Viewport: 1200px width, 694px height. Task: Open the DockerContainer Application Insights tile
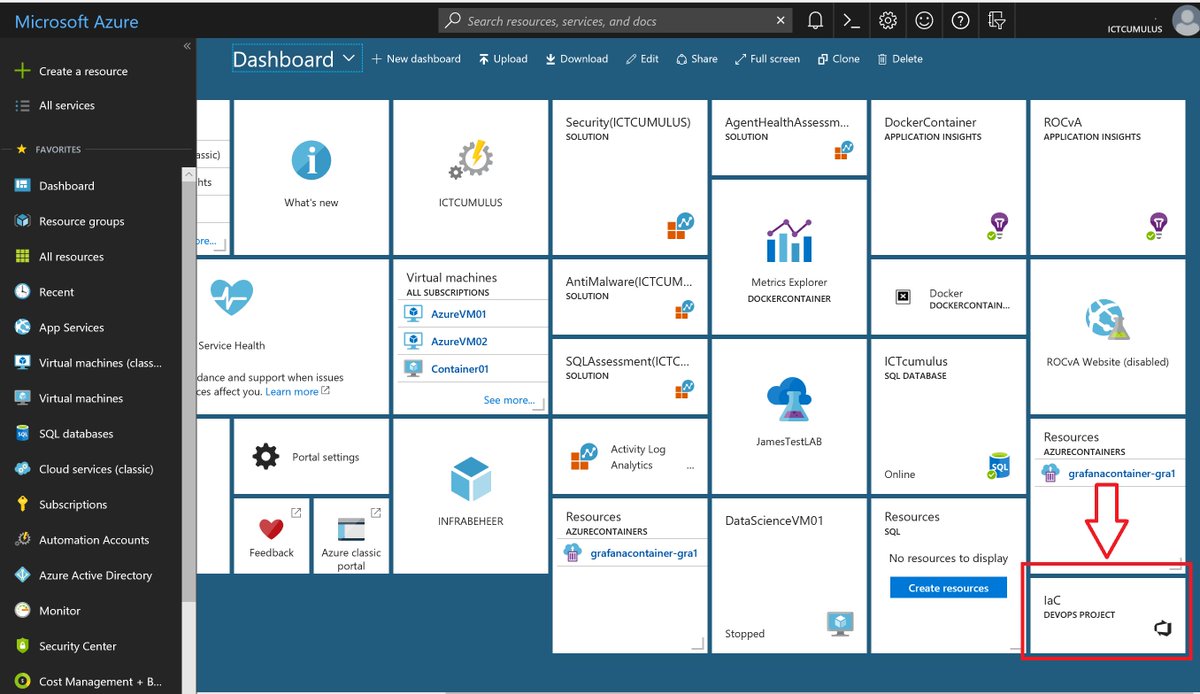pyautogui.click(x=948, y=177)
